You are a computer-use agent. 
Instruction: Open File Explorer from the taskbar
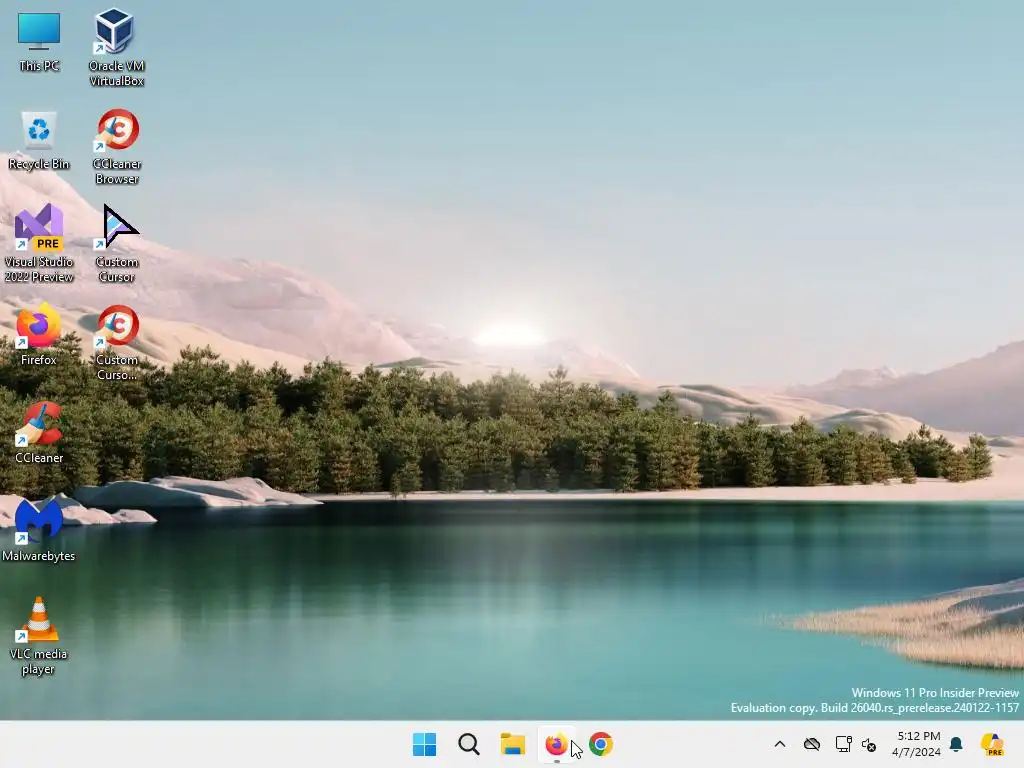tap(513, 744)
